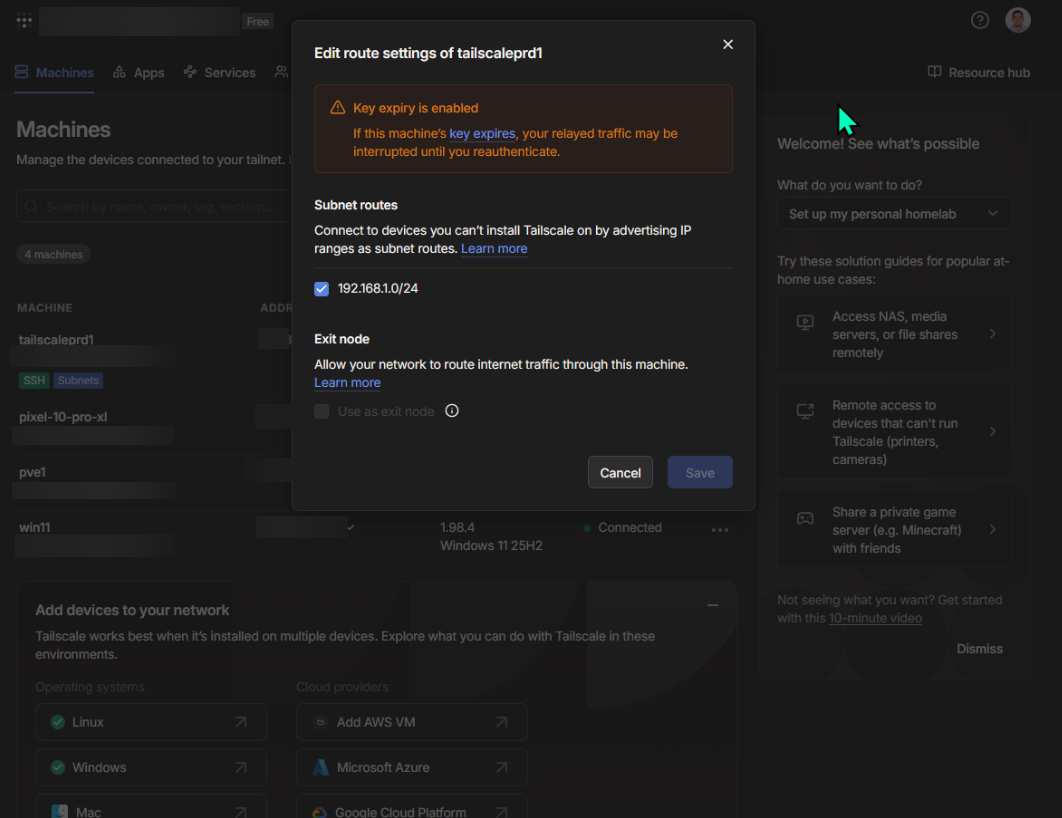This screenshot has height=818, width=1062.
Task: Dismiss the Welcome panel
Action: [x=979, y=649]
